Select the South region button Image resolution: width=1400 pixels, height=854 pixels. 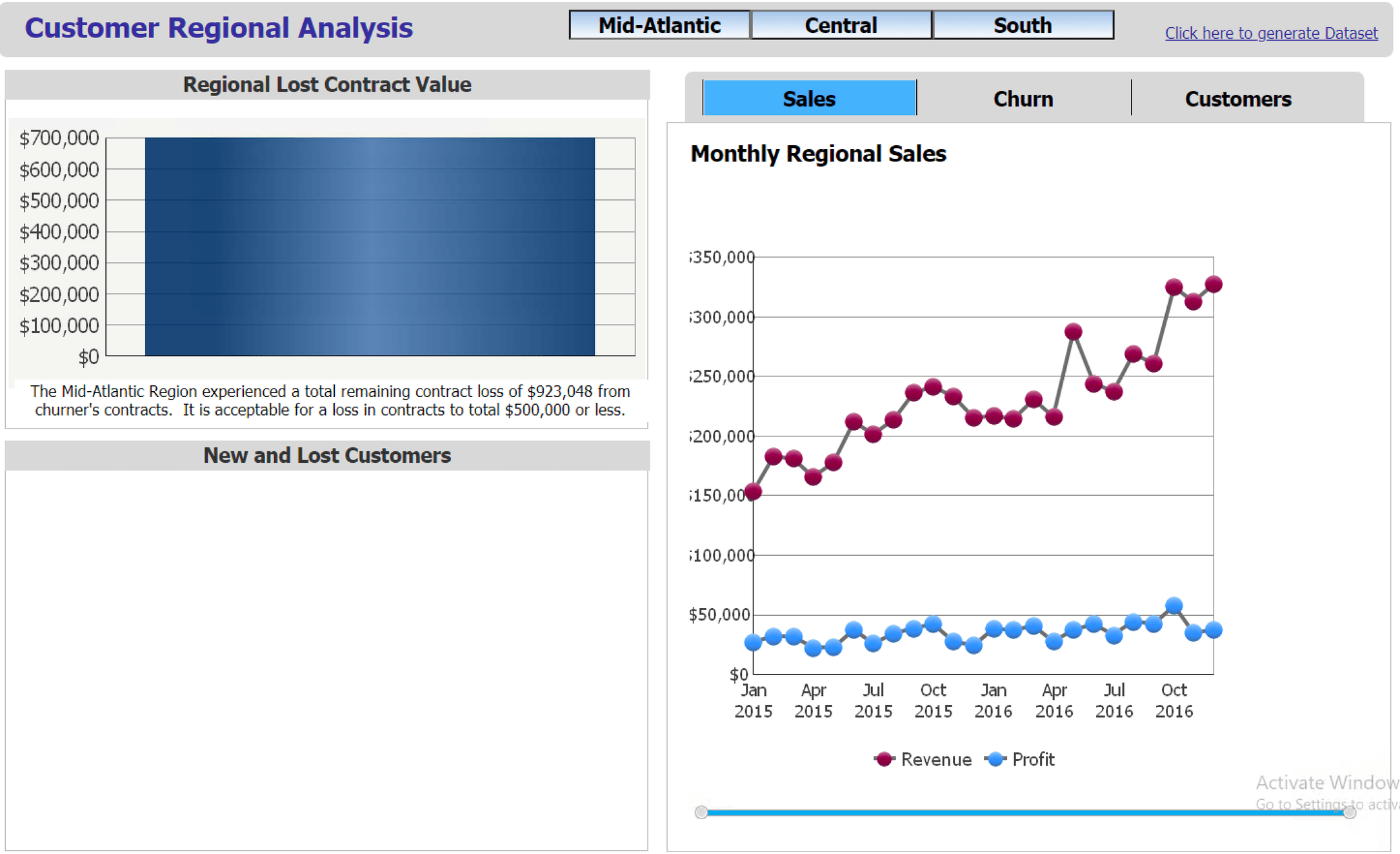[x=1023, y=25]
